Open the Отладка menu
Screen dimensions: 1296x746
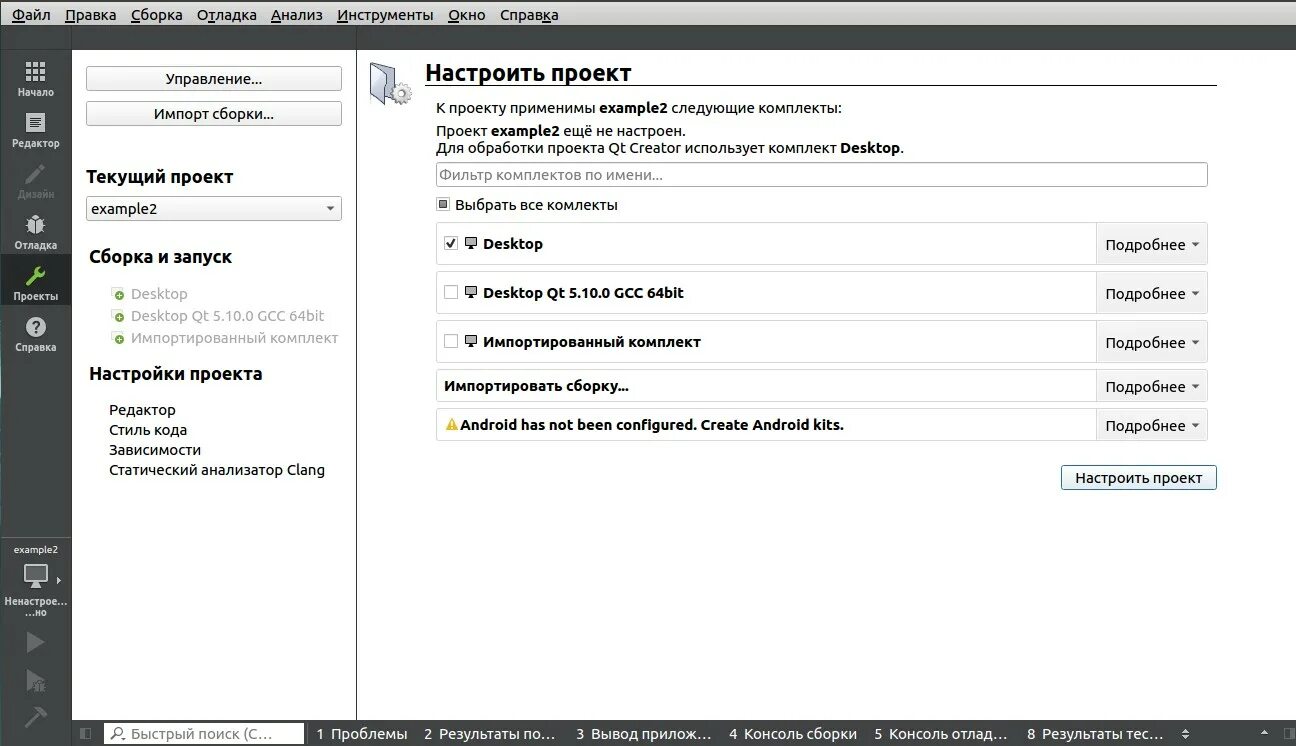tap(226, 15)
